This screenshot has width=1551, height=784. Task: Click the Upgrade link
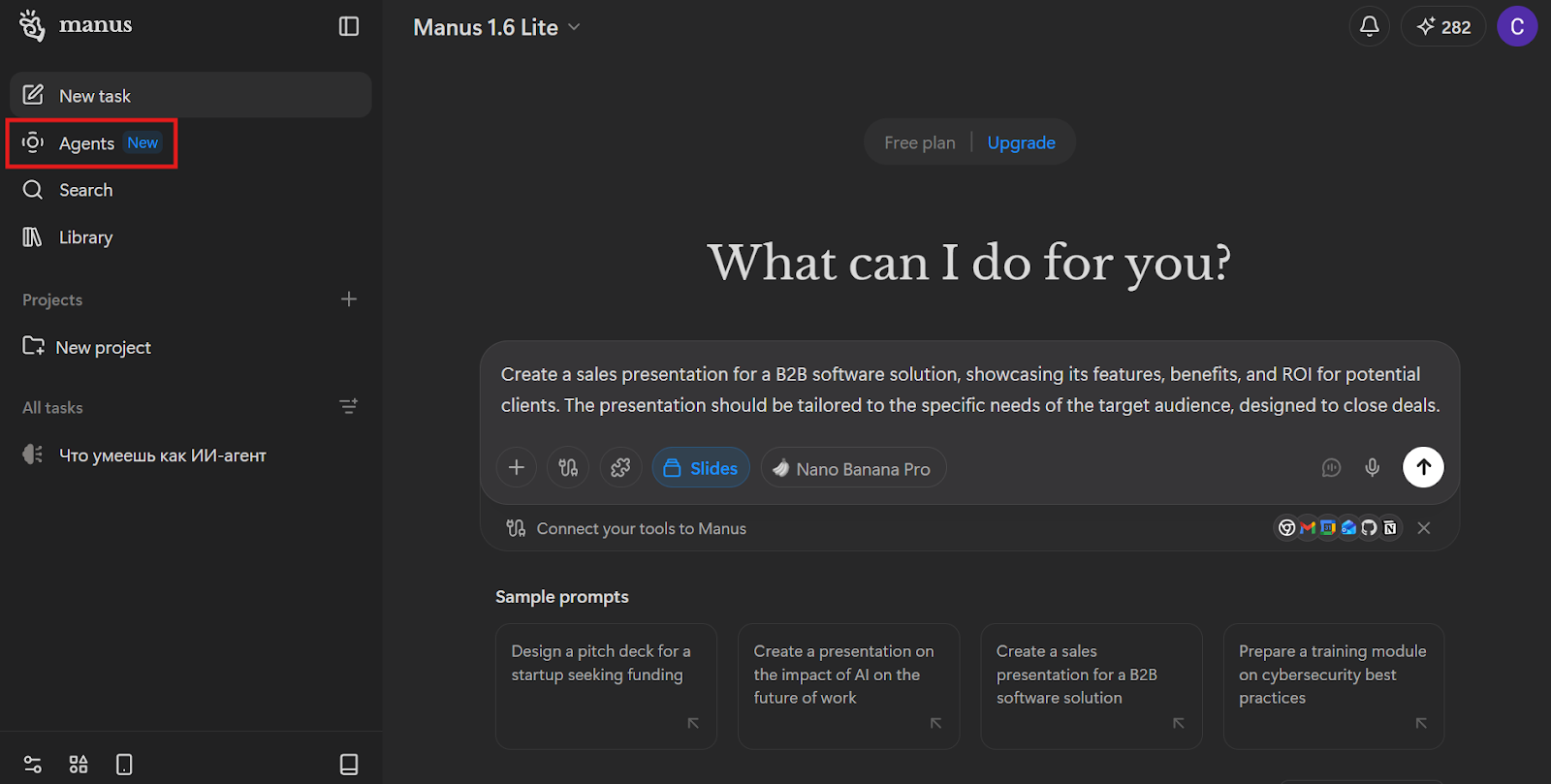tap(1021, 142)
